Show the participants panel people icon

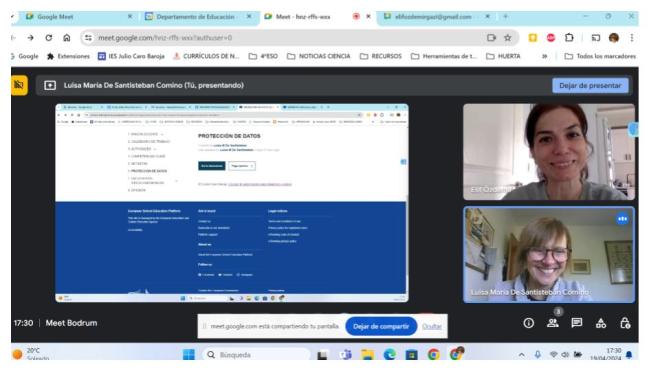tap(553, 323)
